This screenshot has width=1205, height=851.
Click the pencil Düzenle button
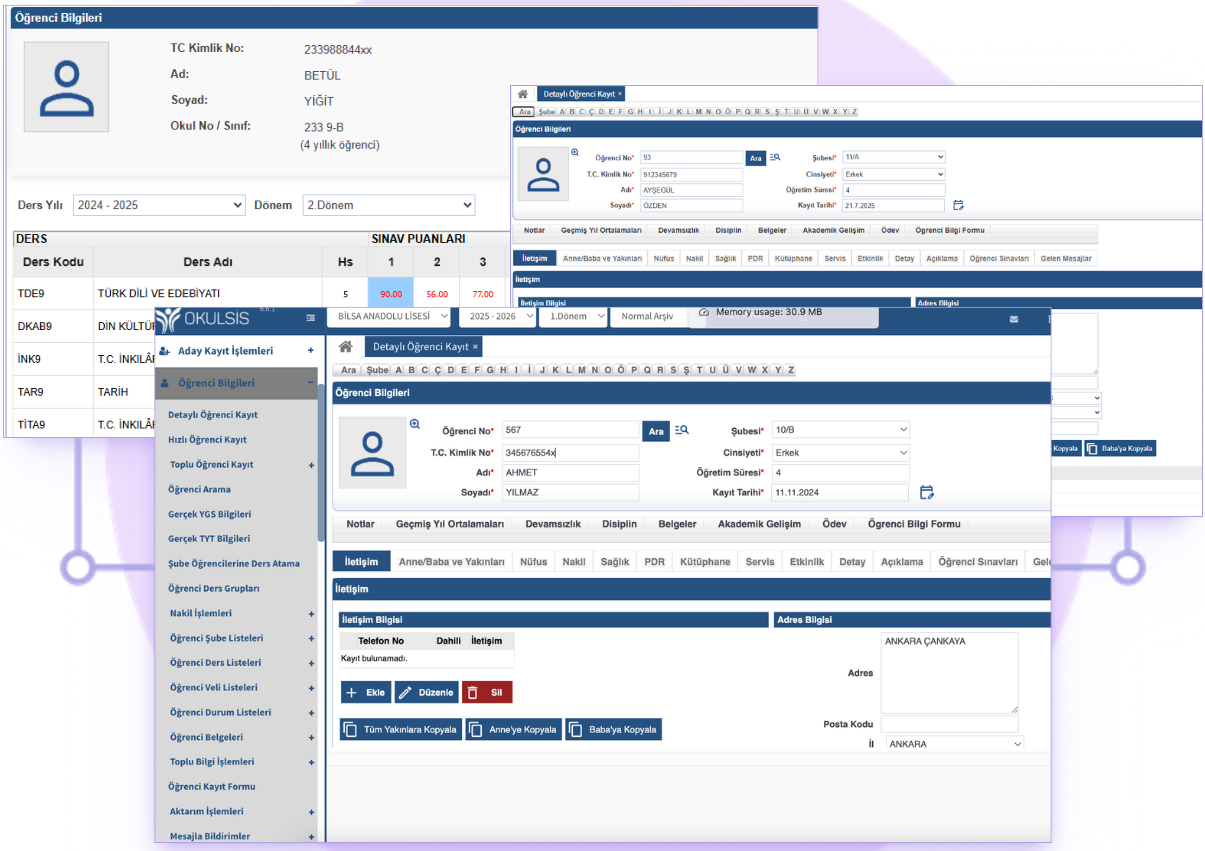(425, 692)
